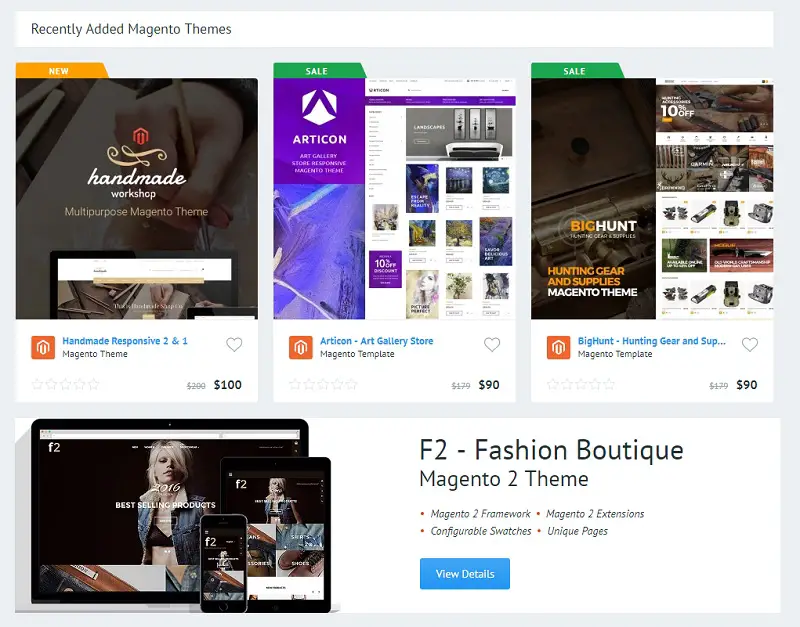Click the Configurable Swatches bullet
Viewport: 800px width, 627px height.
pos(481,531)
